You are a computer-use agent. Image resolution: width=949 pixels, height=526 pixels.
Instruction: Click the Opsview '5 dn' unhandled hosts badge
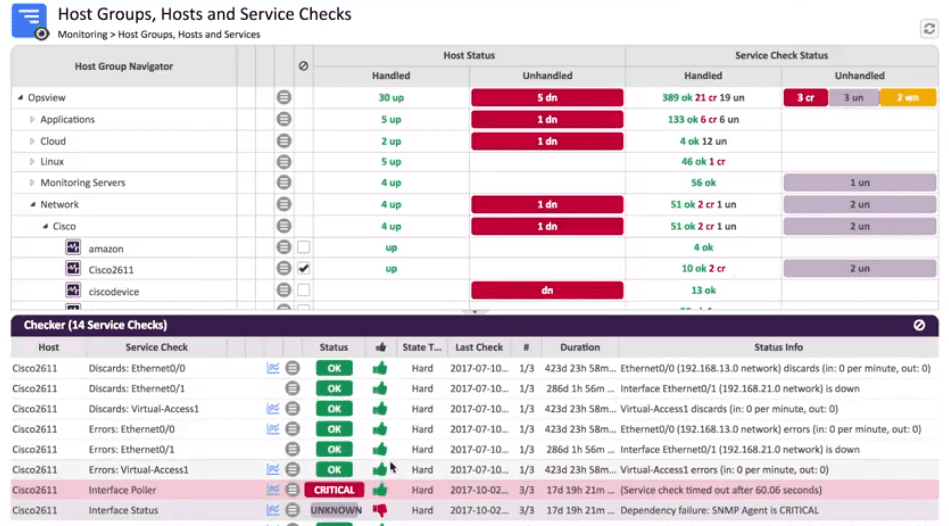pyautogui.click(x=547, y=97)
